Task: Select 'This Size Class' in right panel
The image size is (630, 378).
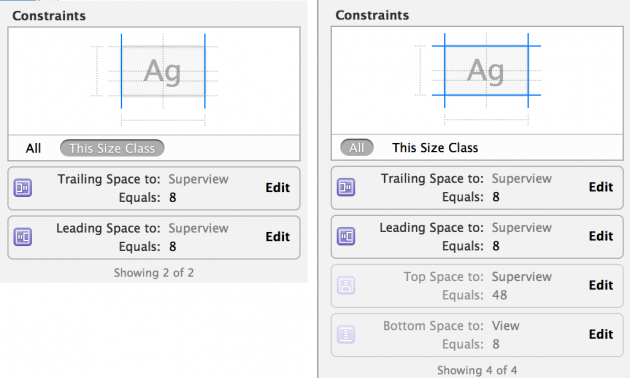Action: (435, 147)
